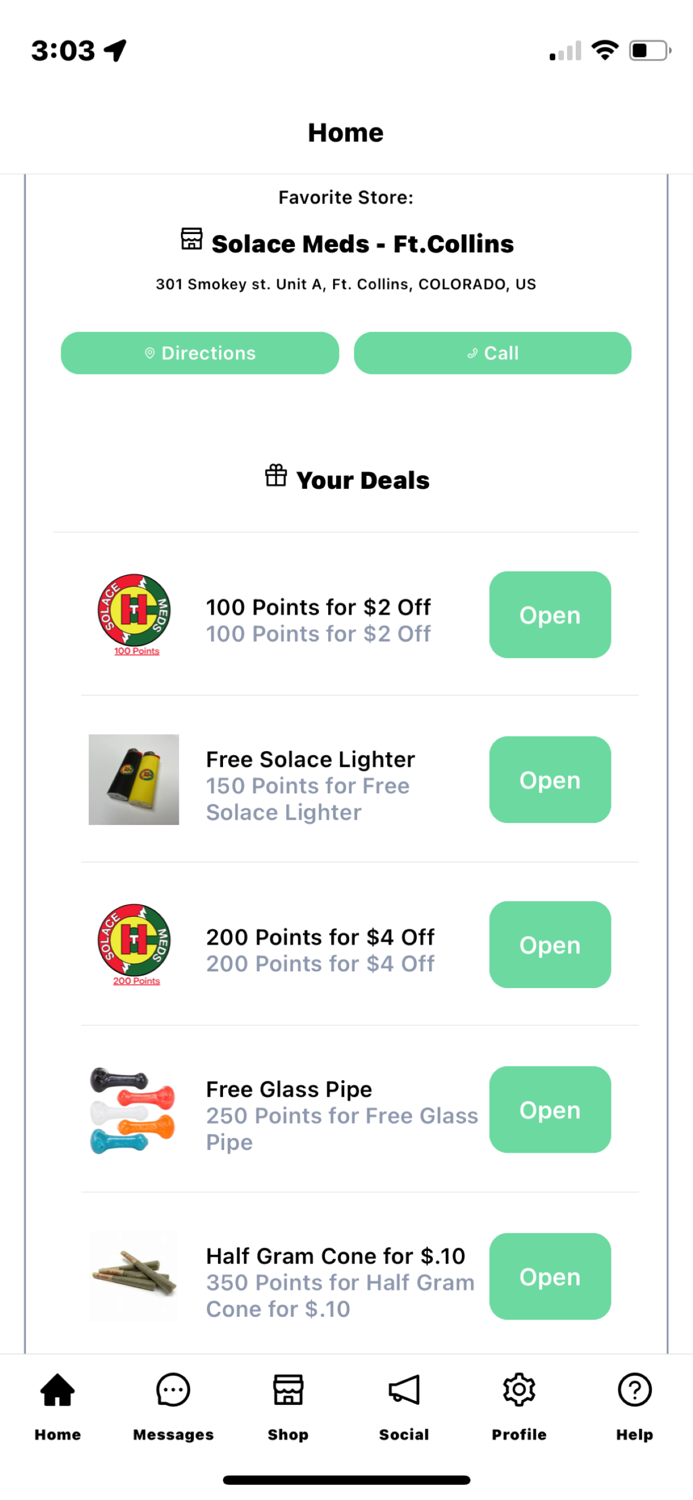Open the 200 Points for $4 Off deal

549,945
